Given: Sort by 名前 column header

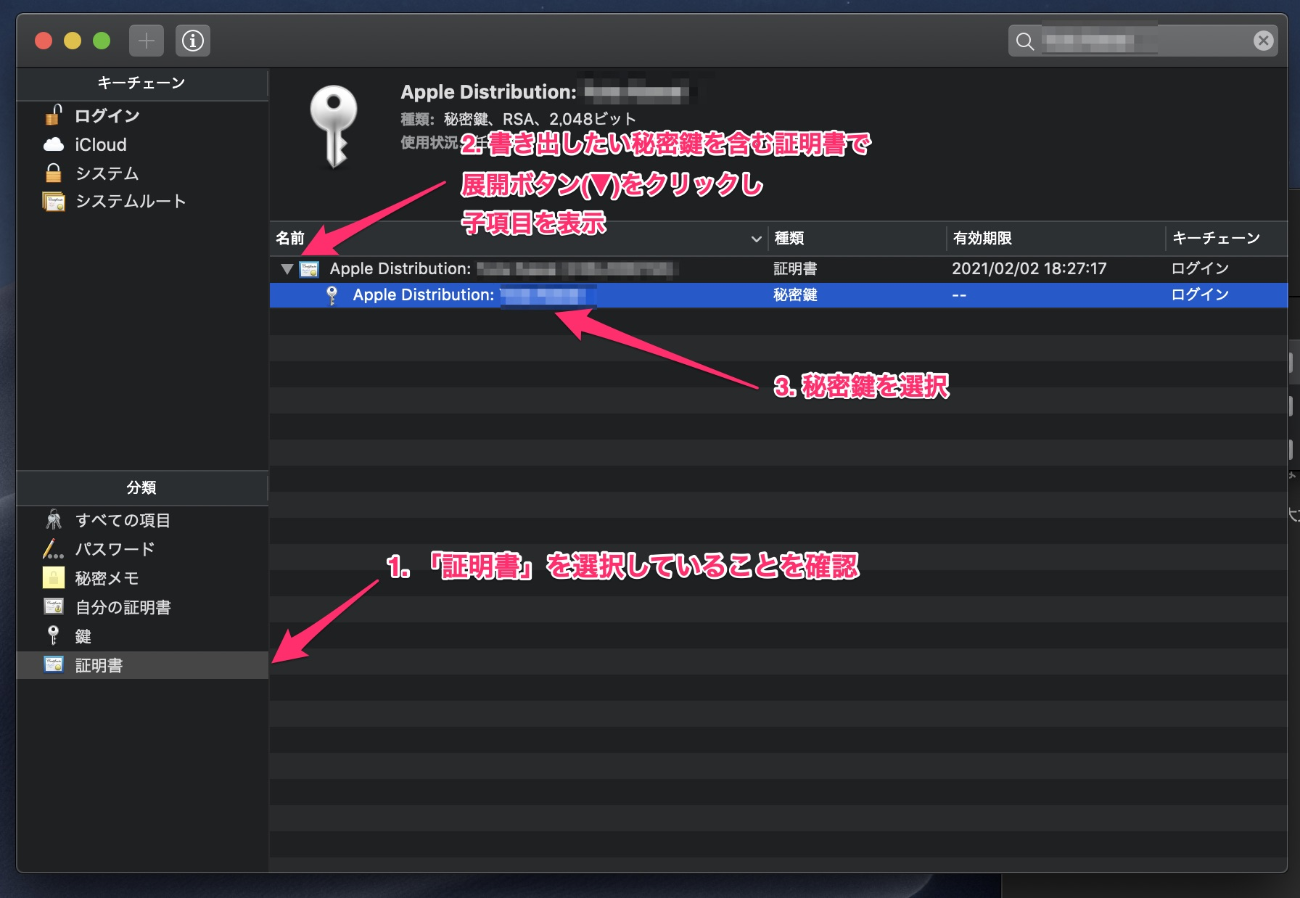Looking at the screenshot, I should (x=518, y=239).
